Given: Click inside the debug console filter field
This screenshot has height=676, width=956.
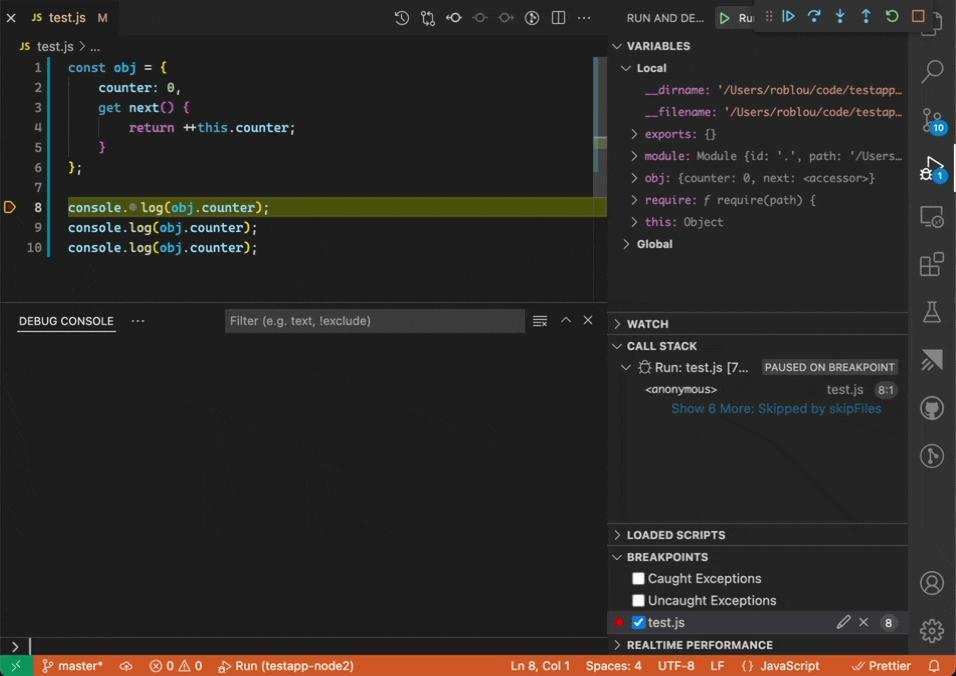Looking at the screenshot, I should pyautogui.click(x=375, y=321).
